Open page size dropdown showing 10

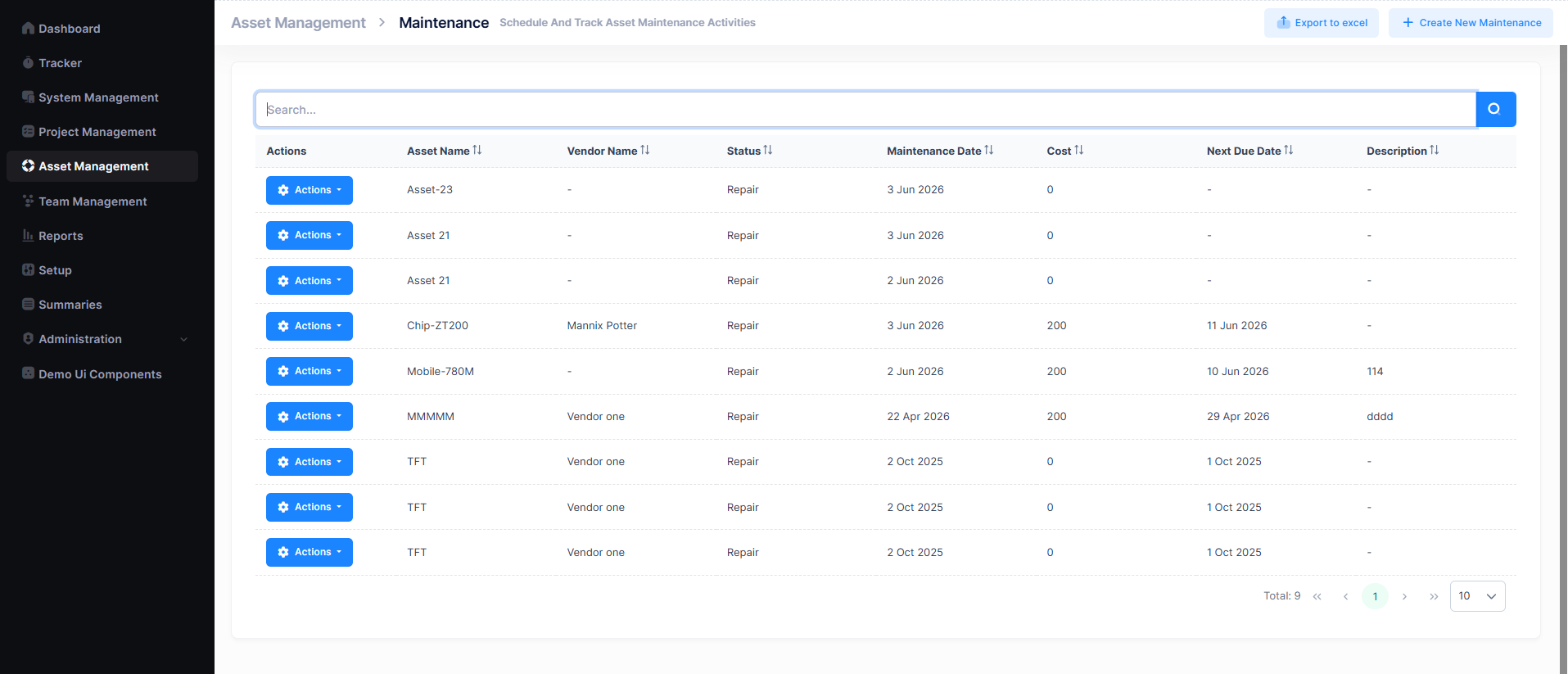click(1477, 596)
